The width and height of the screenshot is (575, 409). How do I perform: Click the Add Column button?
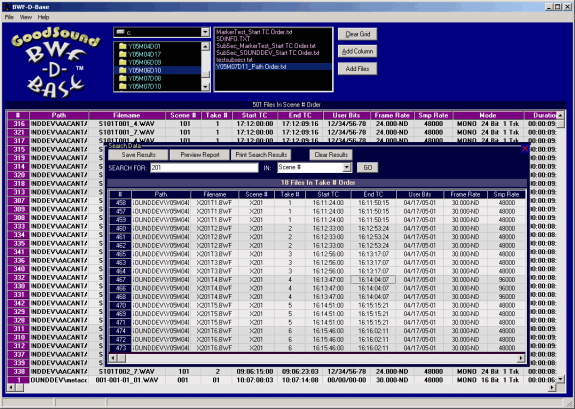coord(358,51)
